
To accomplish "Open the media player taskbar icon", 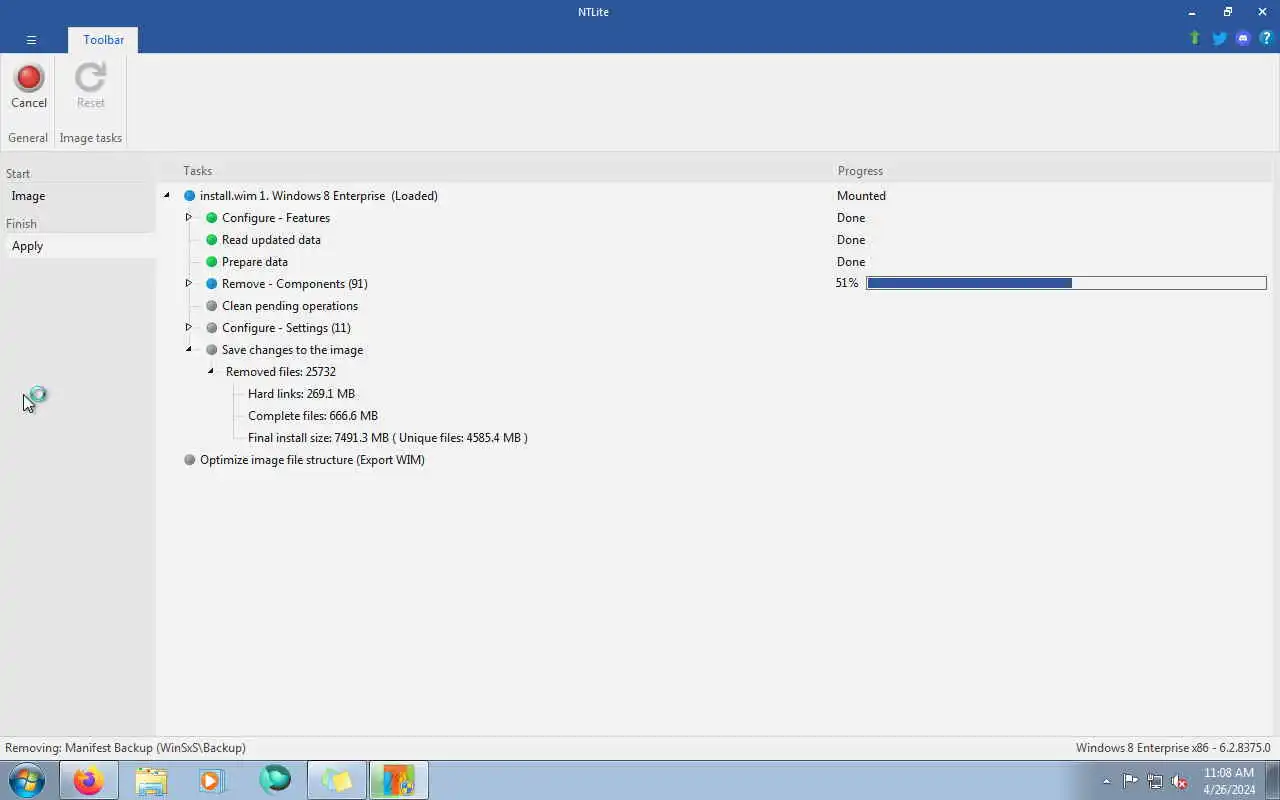I will (x=211, y=780).
